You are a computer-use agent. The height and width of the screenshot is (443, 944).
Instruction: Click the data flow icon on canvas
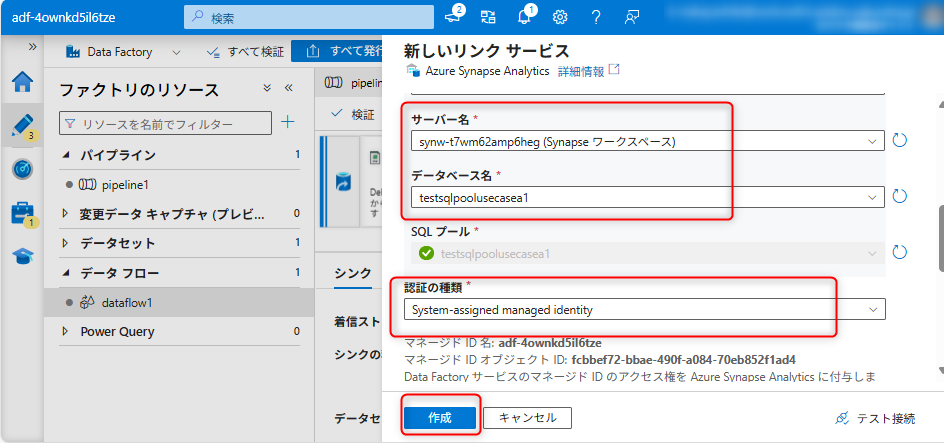[x=343, y=182]
